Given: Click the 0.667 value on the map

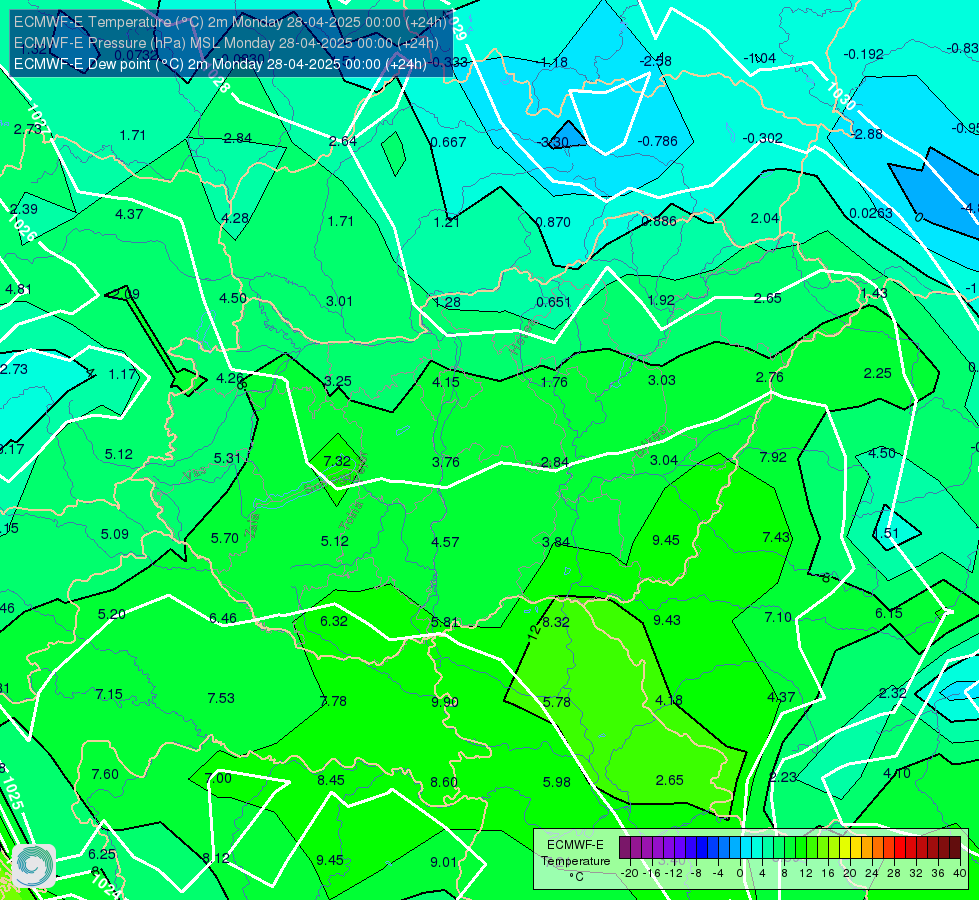Looking at the screenshot, I should [x=448, y=142].
